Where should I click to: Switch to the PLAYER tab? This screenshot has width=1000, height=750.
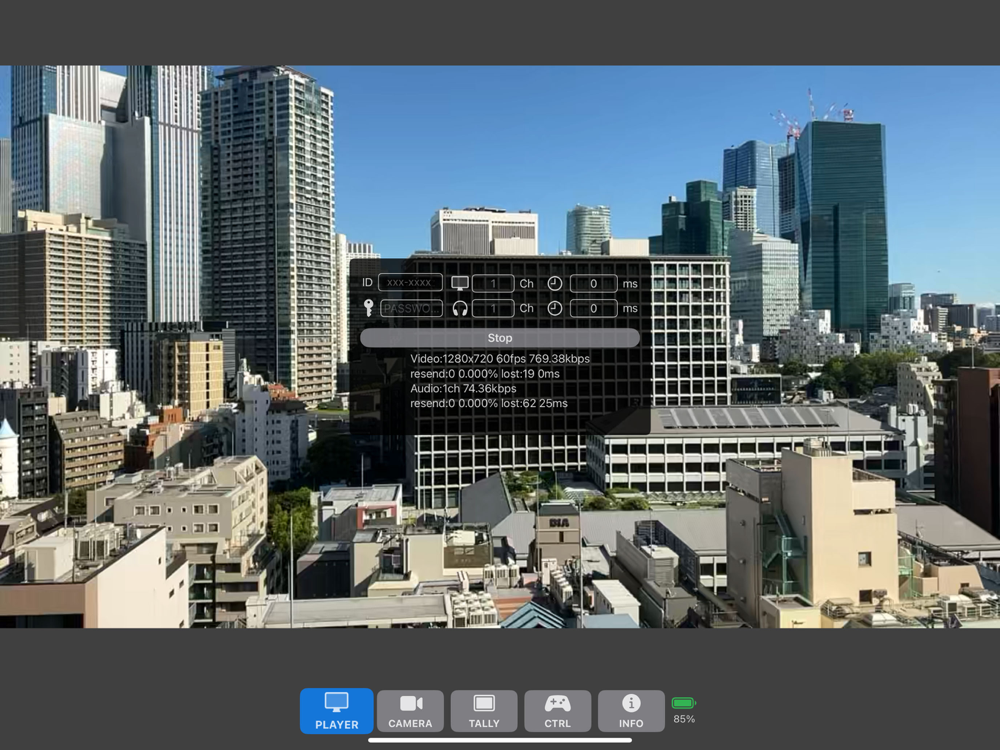[x=337, y=710]
